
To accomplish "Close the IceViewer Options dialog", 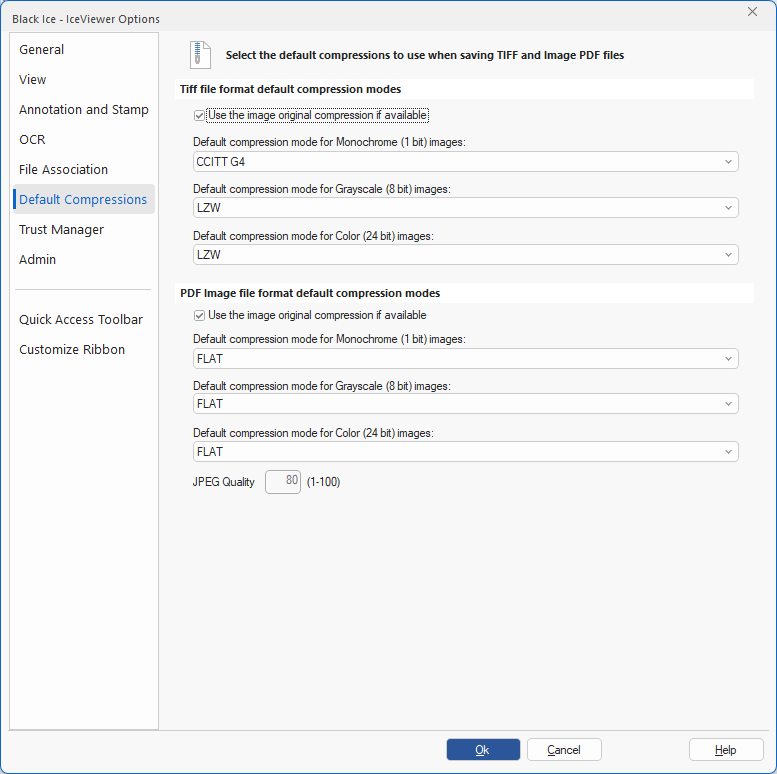I will tap(752, 12).
